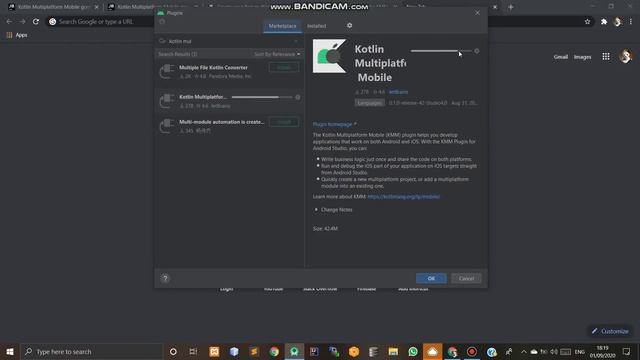Click the Multiple File Kotlin Converter plugin icon
Viewport: 640px width, 360px height.
[x=167, y=72]
